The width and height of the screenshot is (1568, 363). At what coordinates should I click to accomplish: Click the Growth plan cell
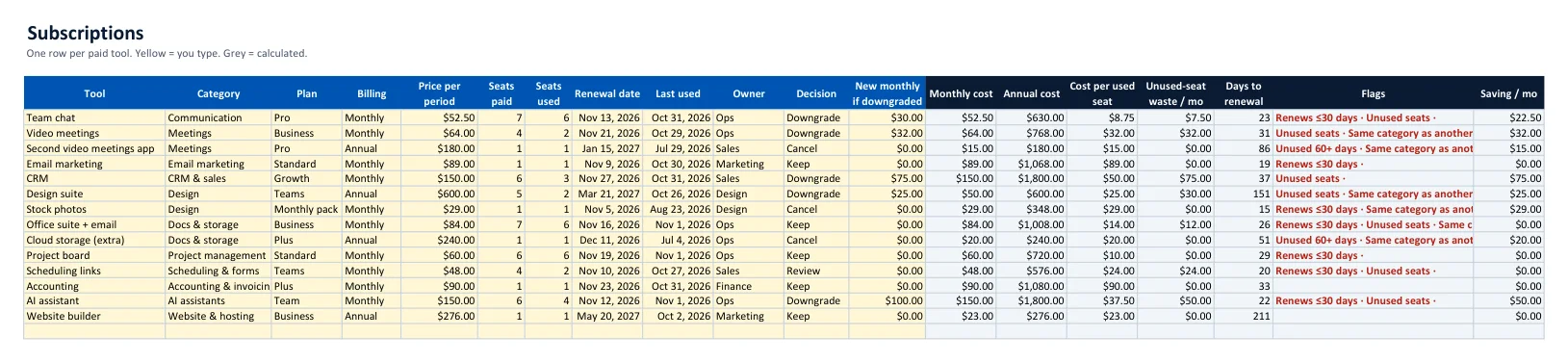click(x=307, y=178)
